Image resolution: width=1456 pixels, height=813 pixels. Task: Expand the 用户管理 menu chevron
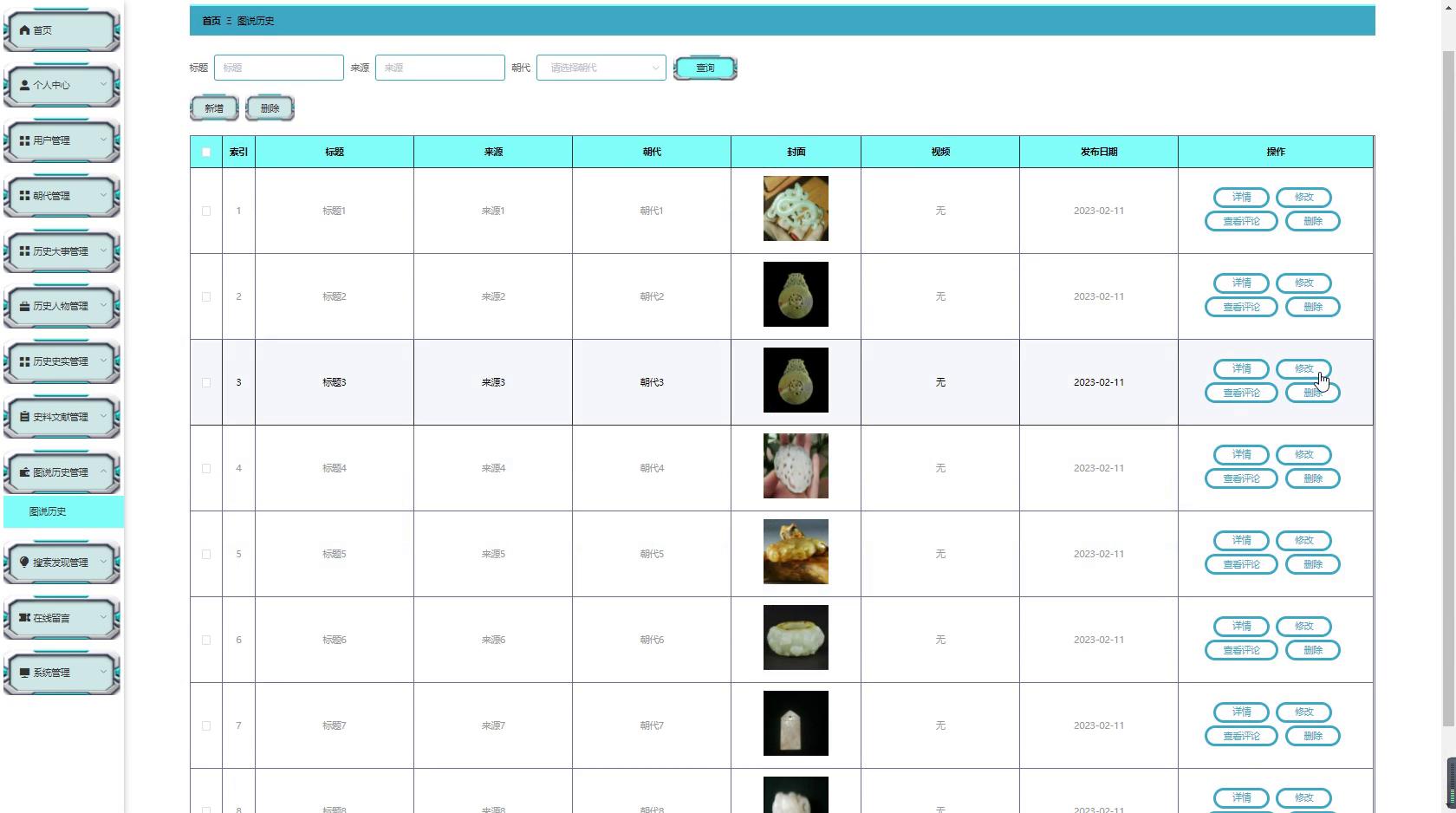tap(103, 140)
